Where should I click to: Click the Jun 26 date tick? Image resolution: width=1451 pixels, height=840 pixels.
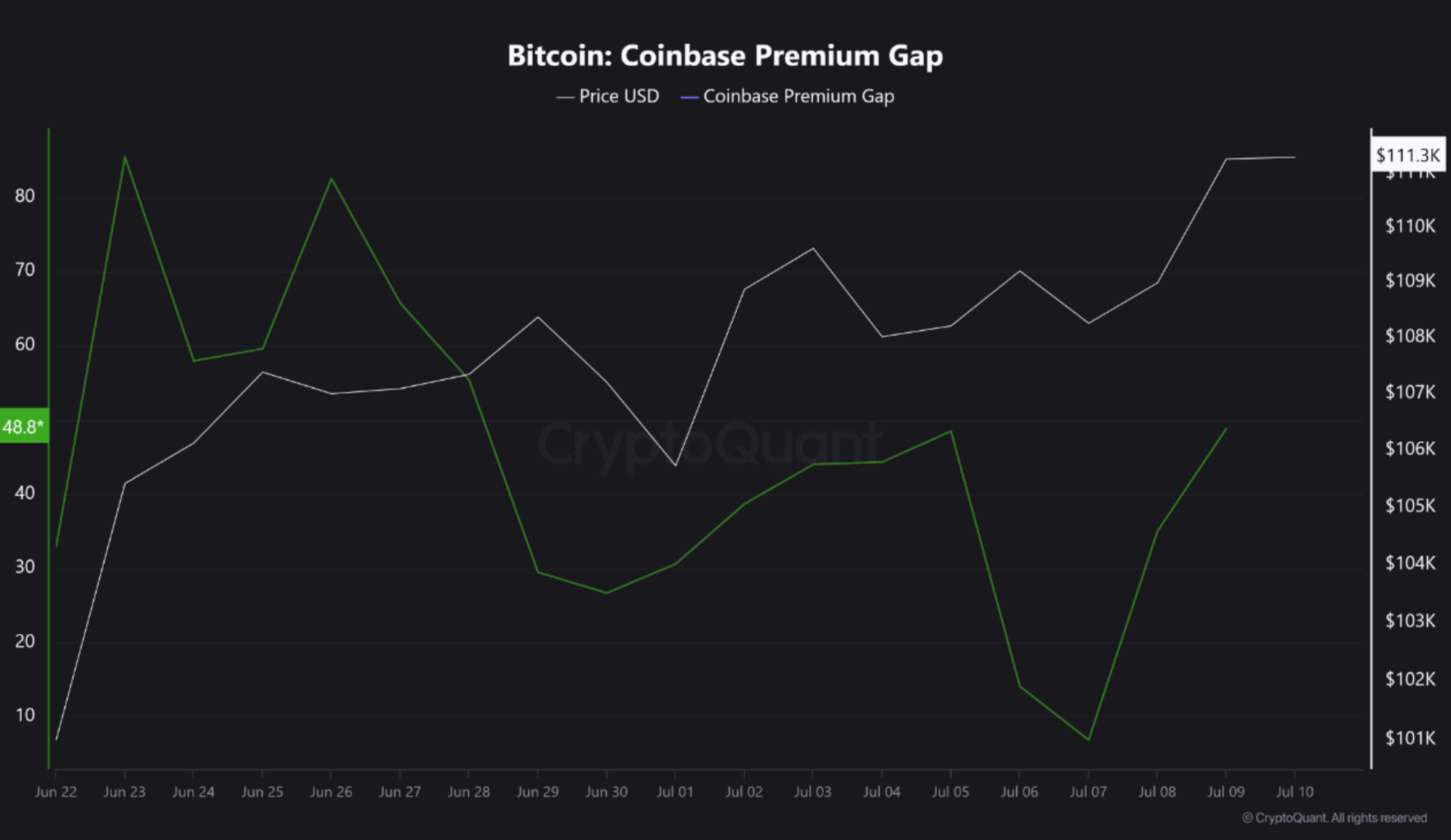point(331,792)
